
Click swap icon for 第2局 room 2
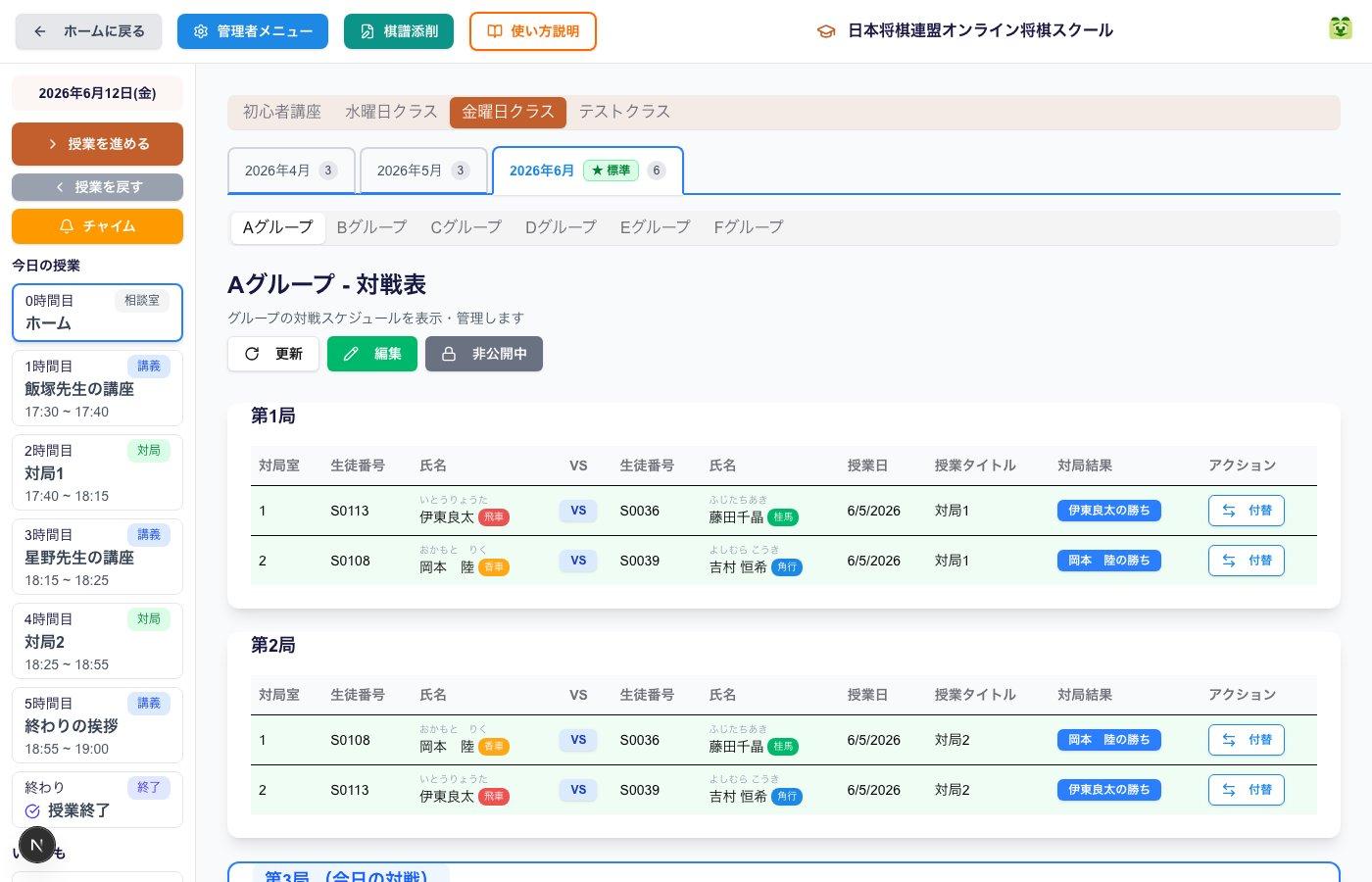coord(1229,790)
